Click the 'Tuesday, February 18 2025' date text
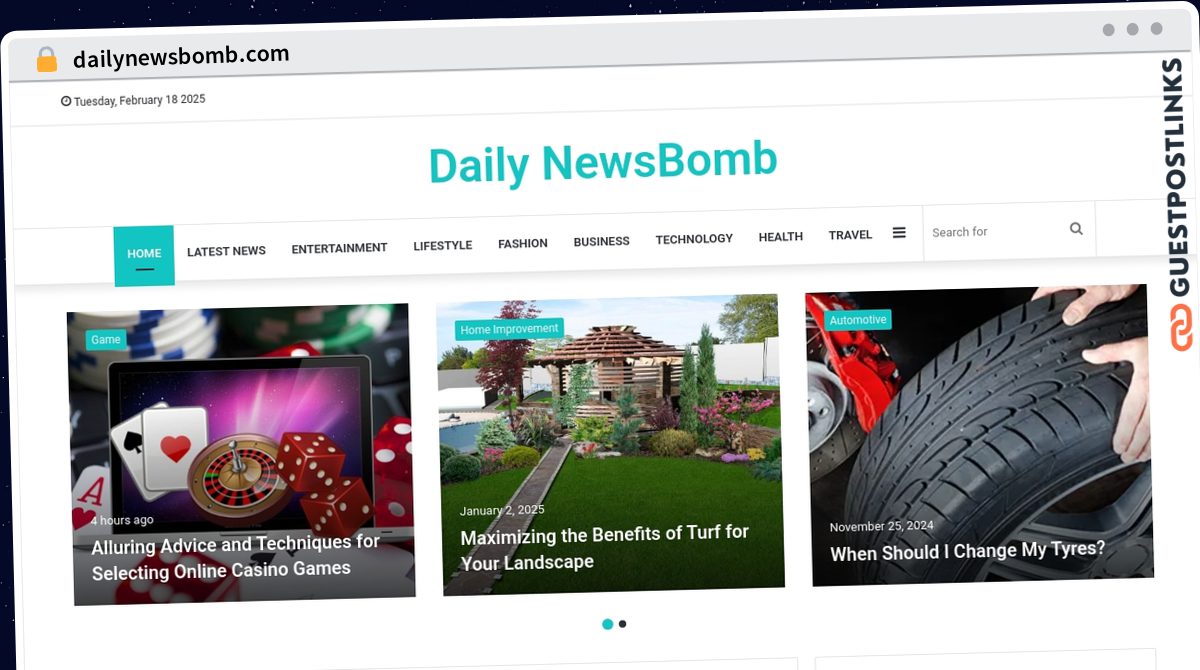Screen dimensions: 1200x670 point(139,100)
